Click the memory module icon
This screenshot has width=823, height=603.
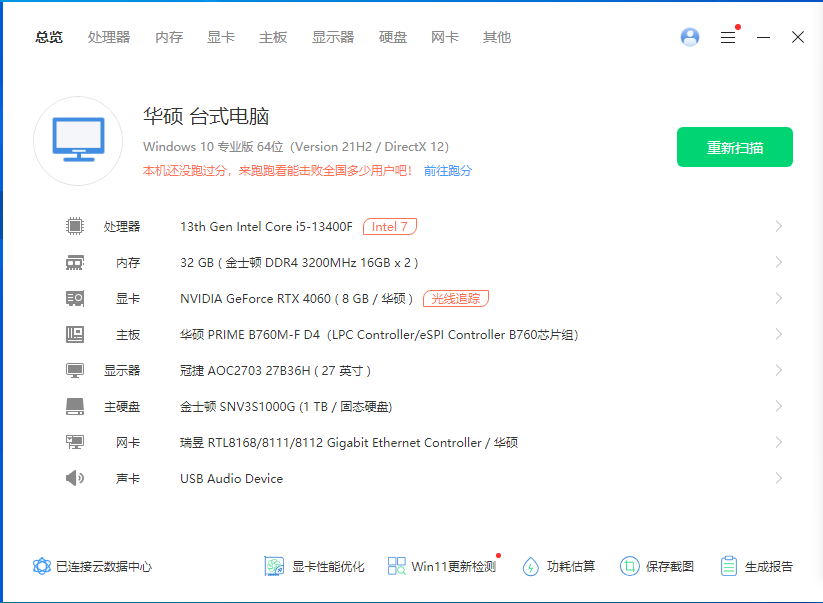click(x=75, y=262)
